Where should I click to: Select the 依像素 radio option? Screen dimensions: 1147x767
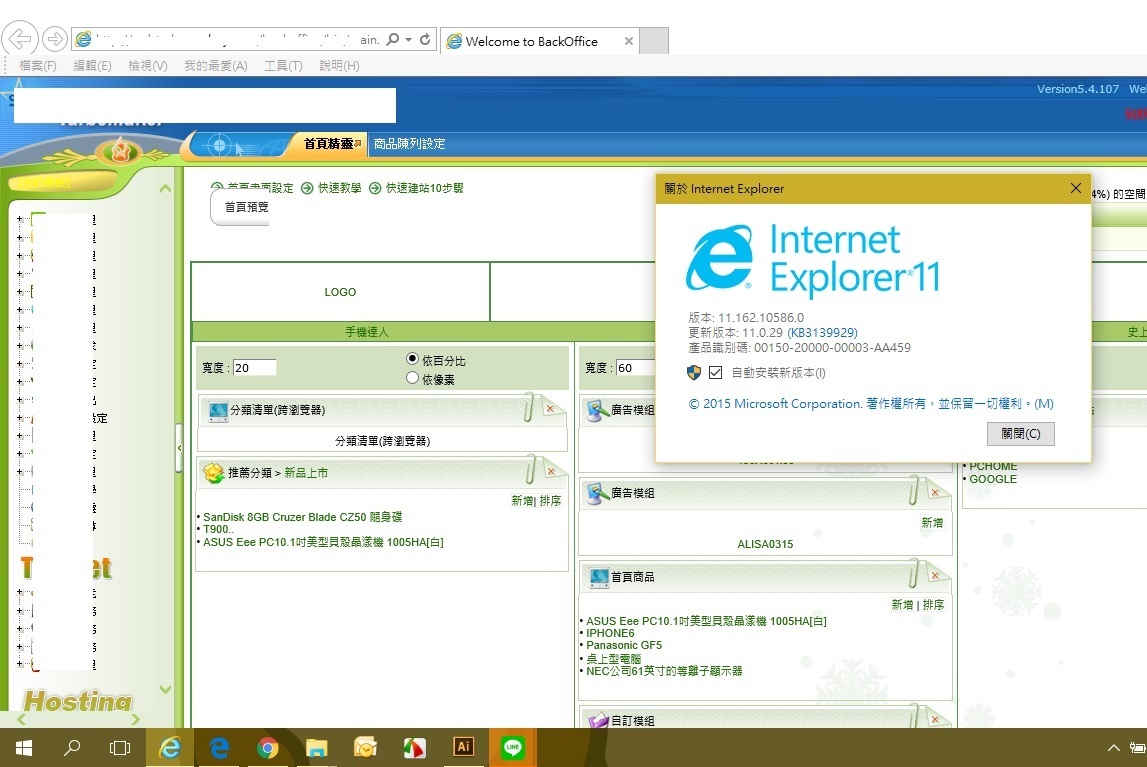[413, 378]
